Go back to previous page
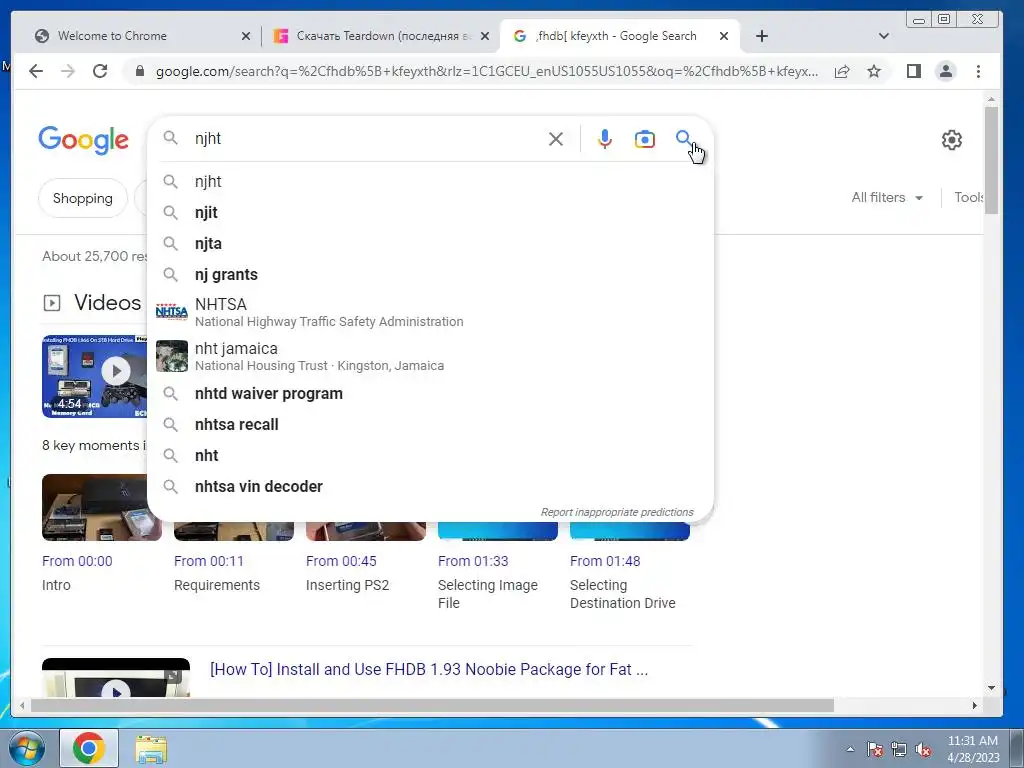The image size is (1024, 768). tap(36, 71)
